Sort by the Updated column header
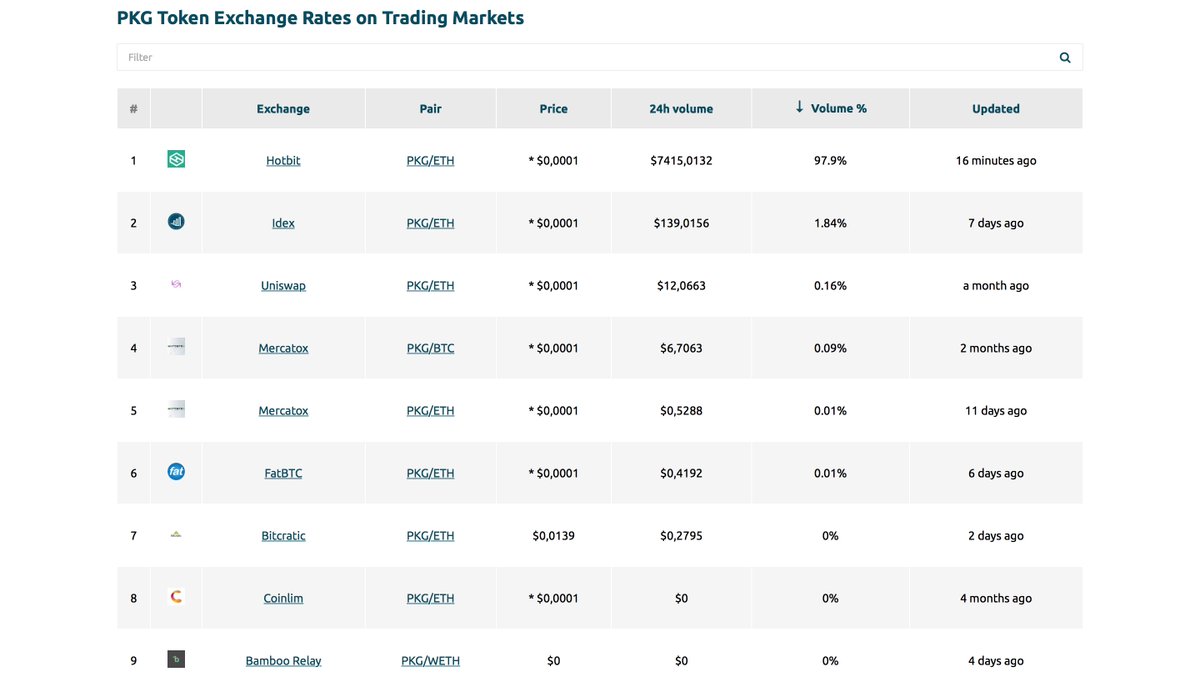1200x697 pixels. tap(996, 108)
